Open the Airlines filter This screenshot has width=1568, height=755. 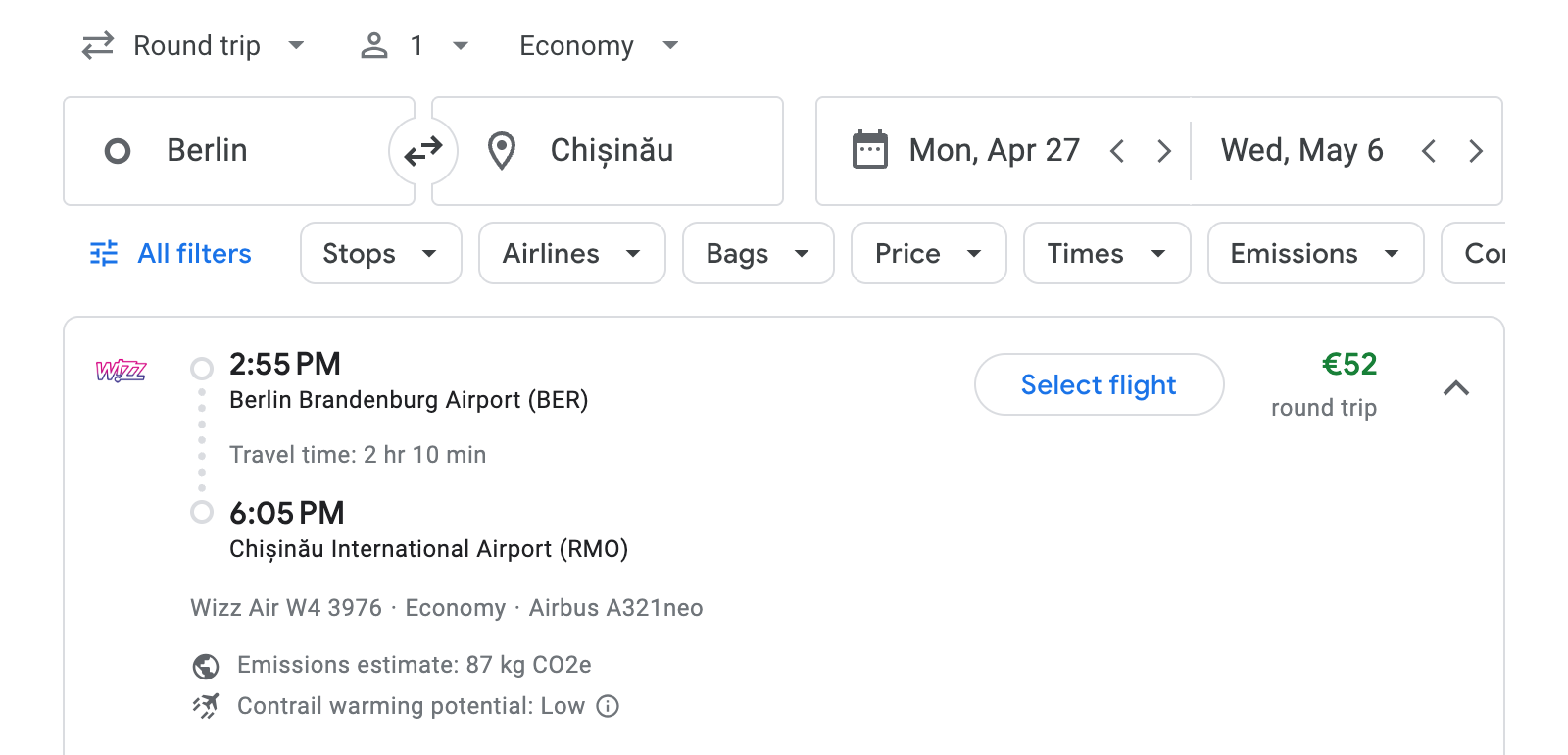point(571,253)
